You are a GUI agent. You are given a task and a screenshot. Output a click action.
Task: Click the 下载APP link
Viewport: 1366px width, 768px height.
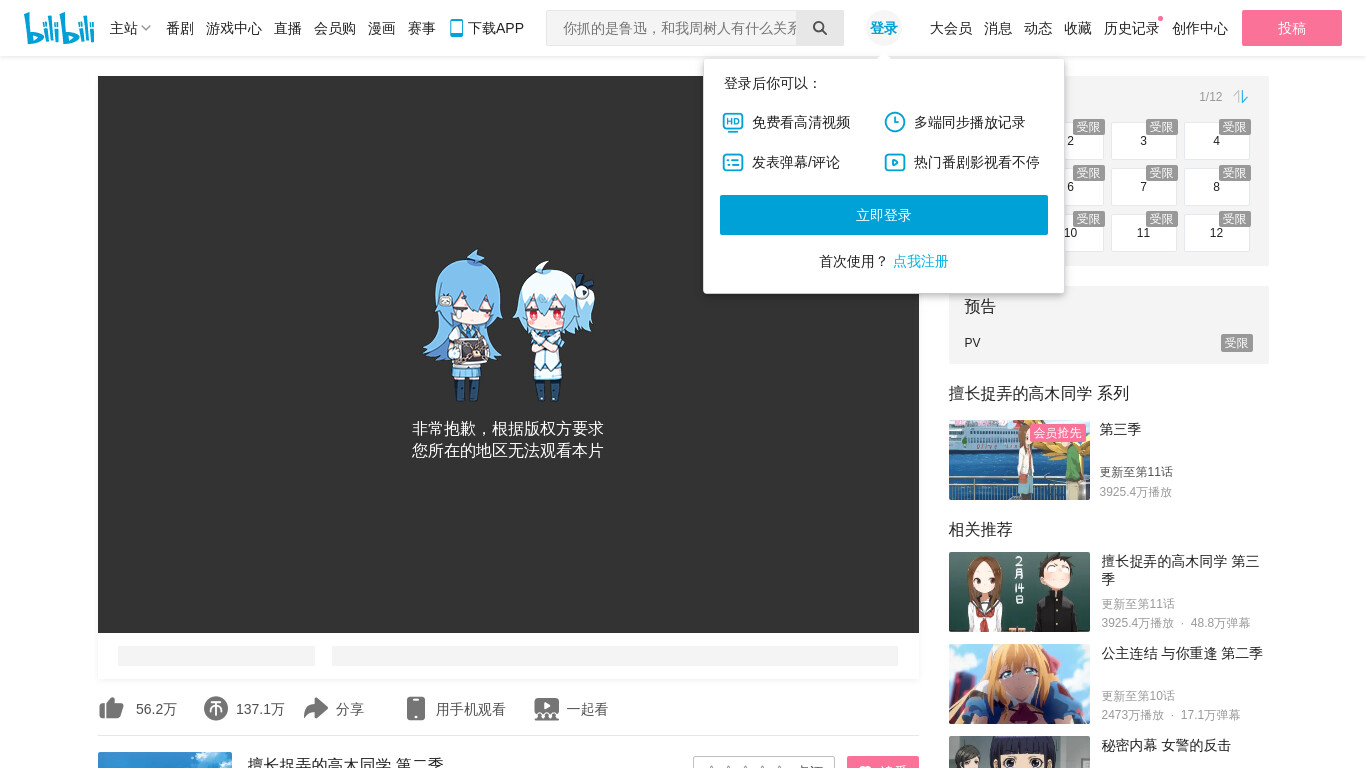tap(496, 28)
